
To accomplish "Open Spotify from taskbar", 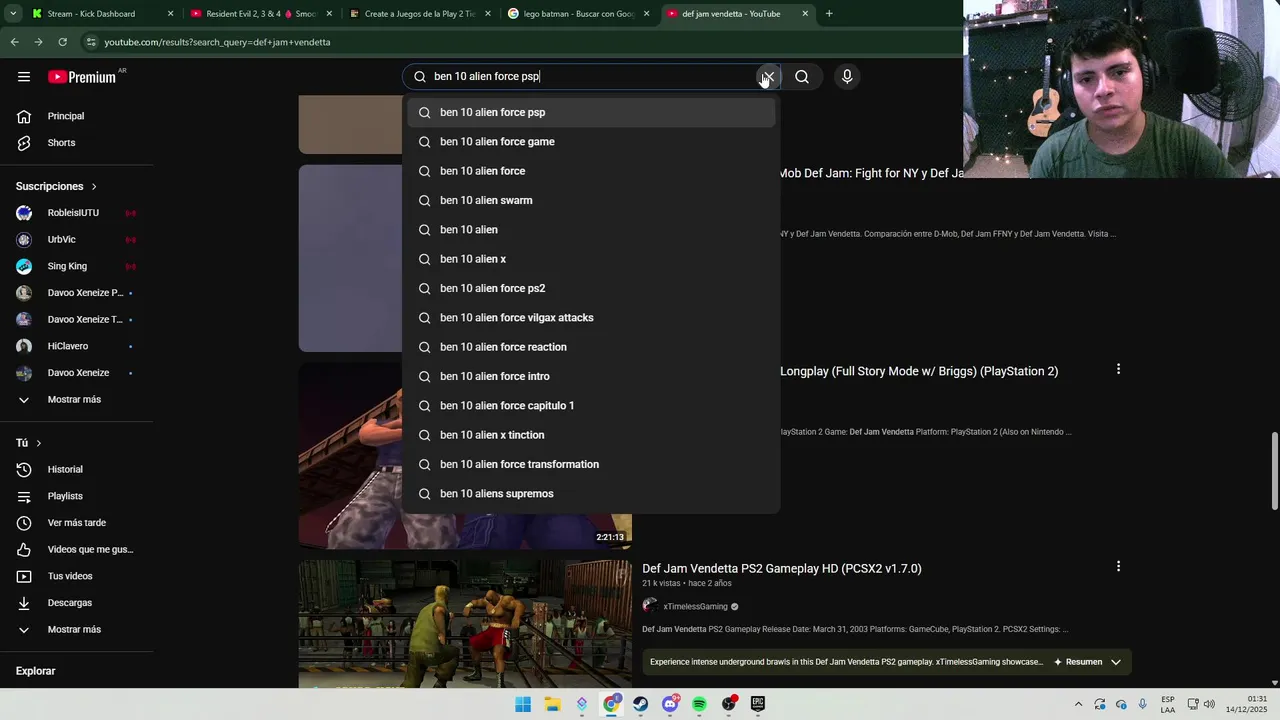I will coord(699,704).
